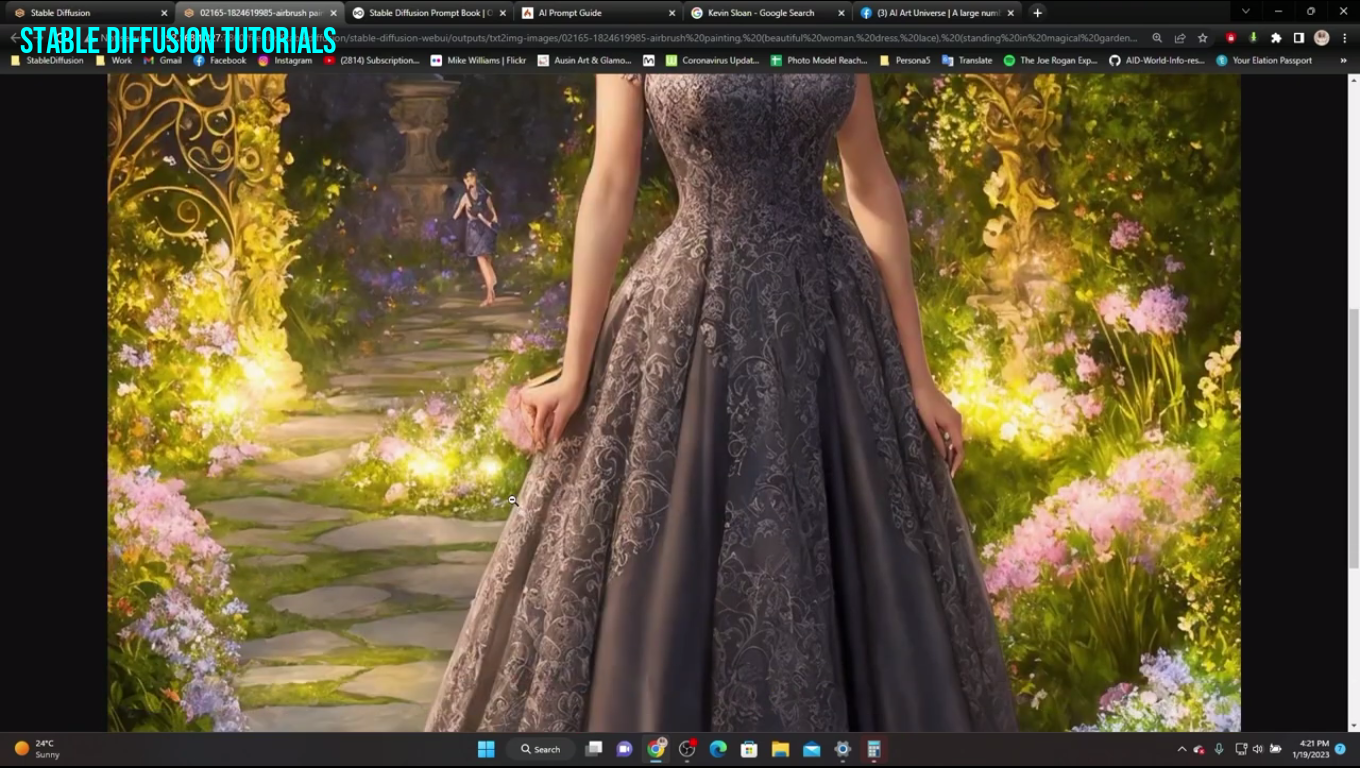Open the Calculator app from the taskbar
1360x768 pixels.
[x=873, y=749]
